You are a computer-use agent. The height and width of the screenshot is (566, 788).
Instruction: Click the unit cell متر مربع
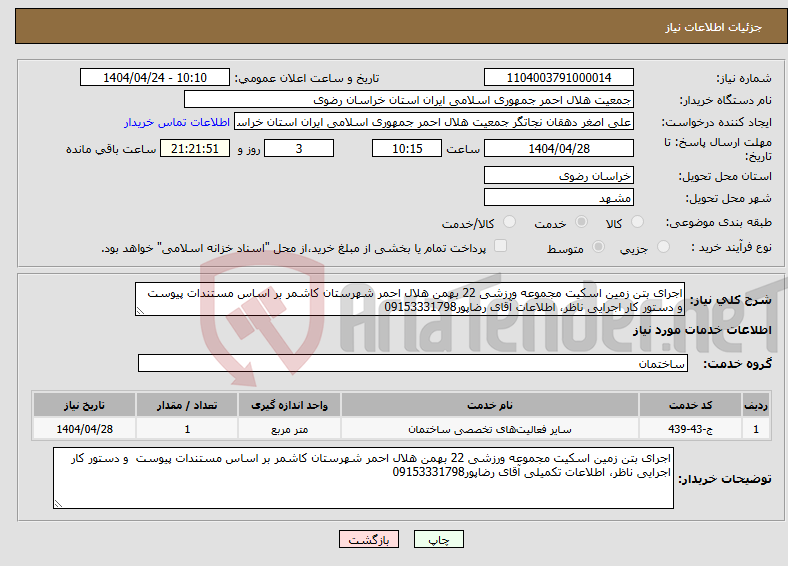coord(289,429)
